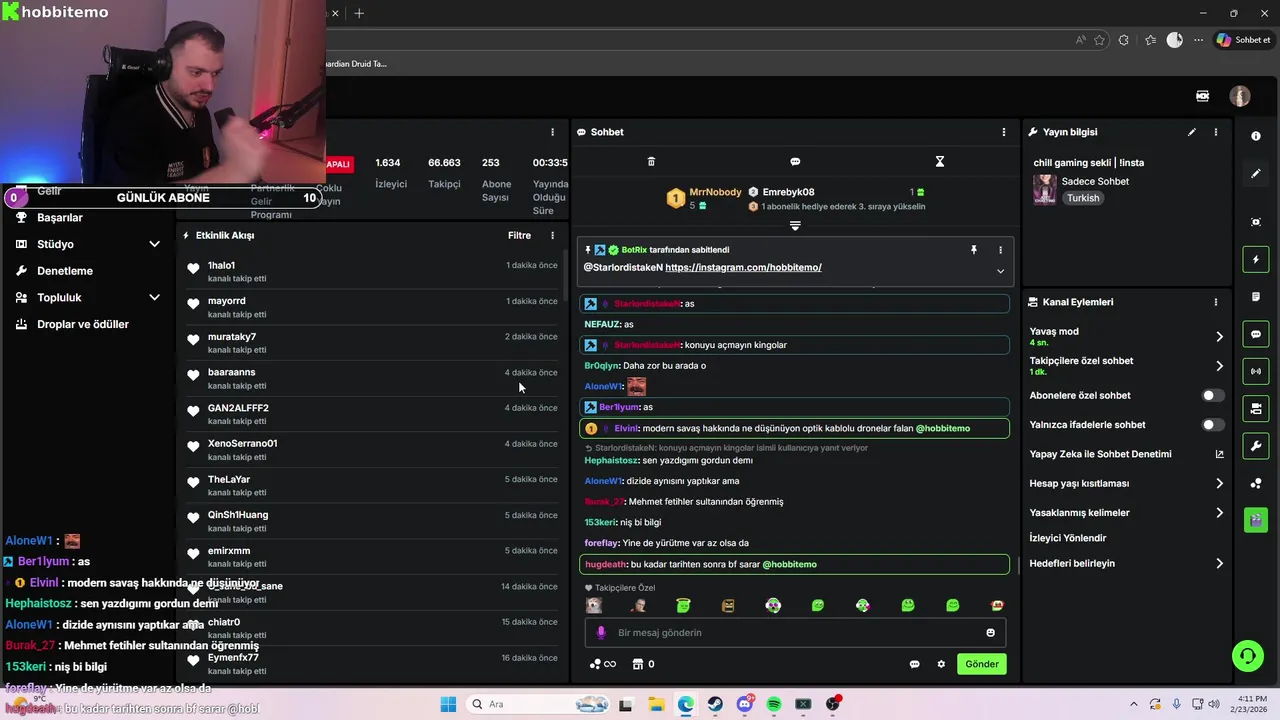Clear chat with the trash icon

click(x=651, y=161)
